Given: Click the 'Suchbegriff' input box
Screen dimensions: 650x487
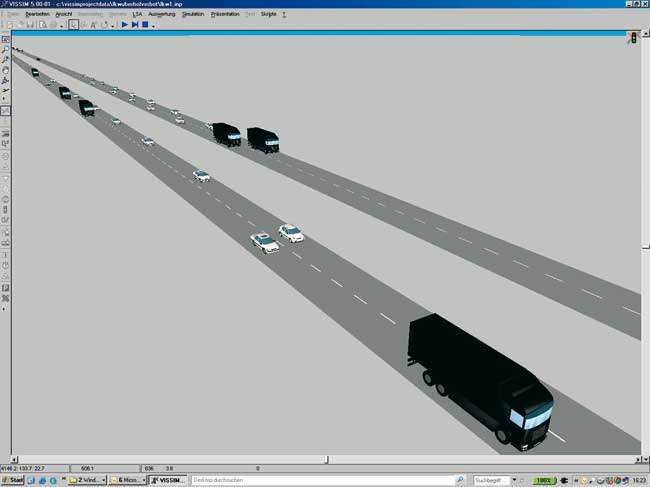Looking at the screenshot, I should 491,480.
